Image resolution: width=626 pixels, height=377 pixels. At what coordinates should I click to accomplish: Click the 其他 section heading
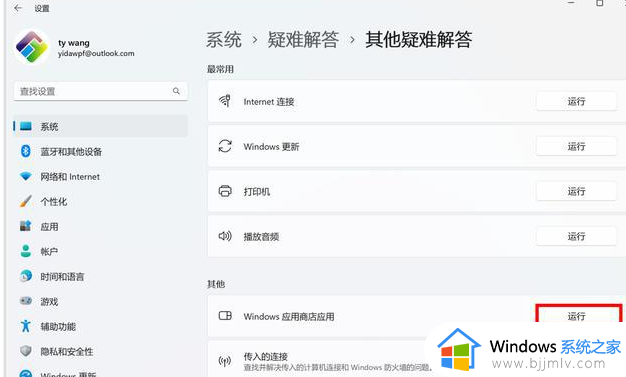216,284
